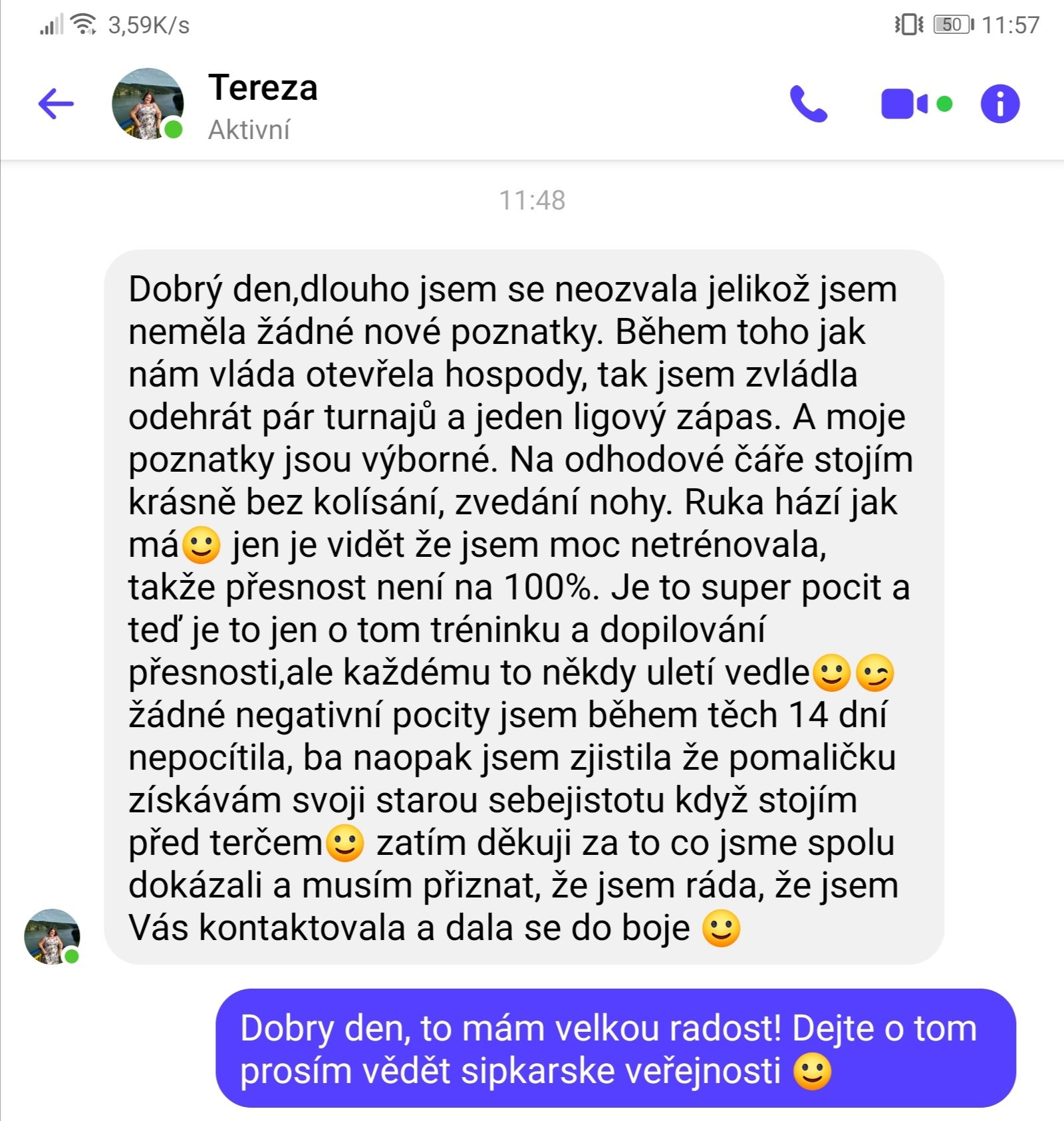Viewport: 1064px width, 1121px height.
Task: Tap the 11:57 clock in status bar
Action: [1010, 25]
